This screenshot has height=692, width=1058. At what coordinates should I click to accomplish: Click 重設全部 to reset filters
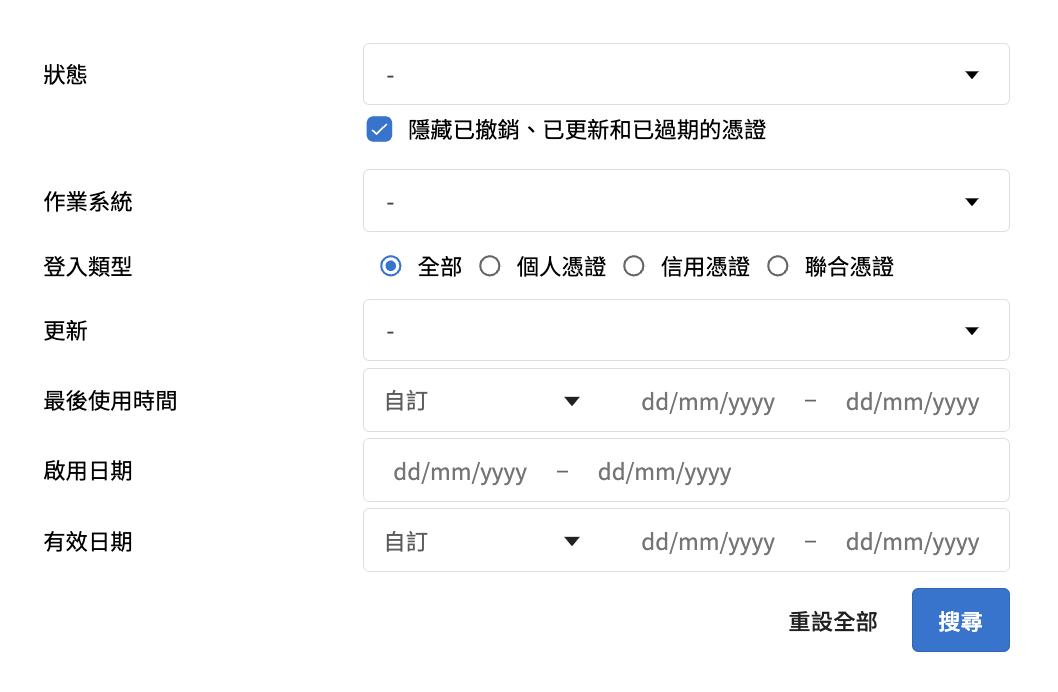[x=833, y=622]
